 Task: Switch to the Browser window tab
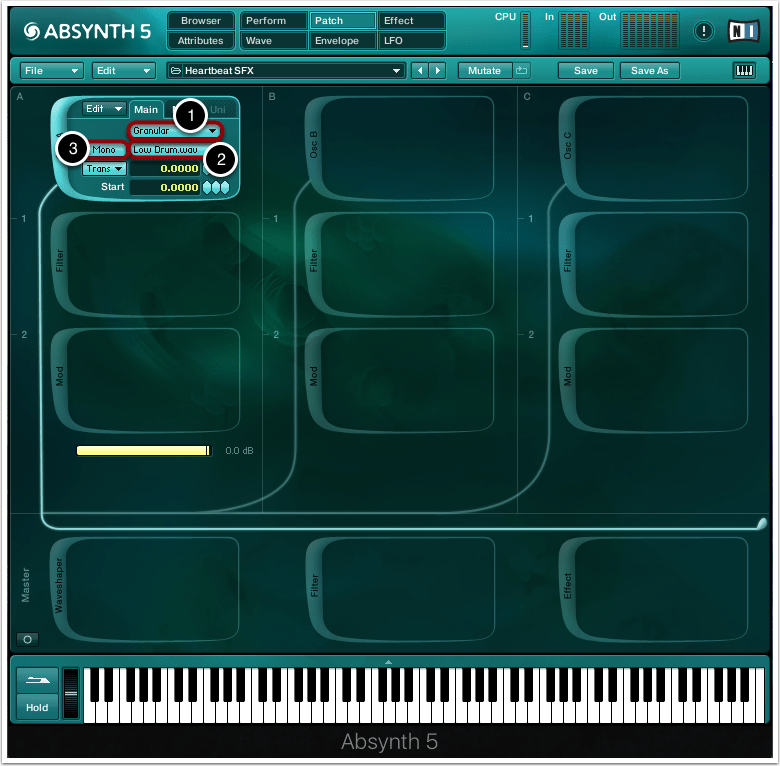click(200, 21)
